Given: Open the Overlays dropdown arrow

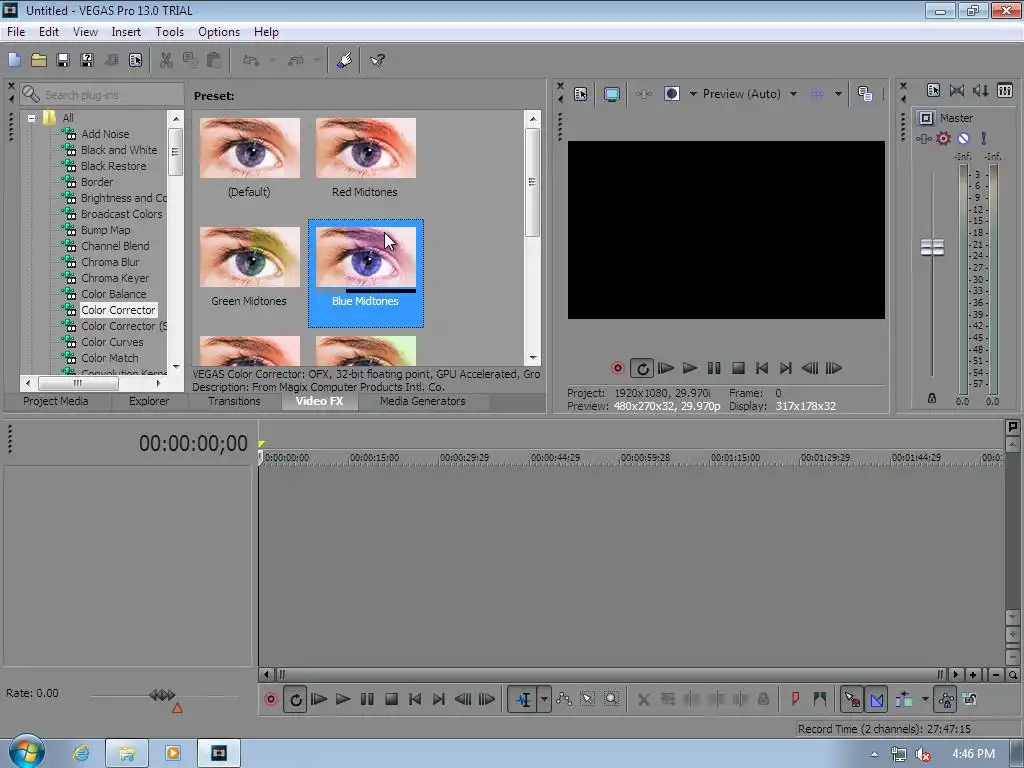Looking at the screenshot, I should click(838, 94).
